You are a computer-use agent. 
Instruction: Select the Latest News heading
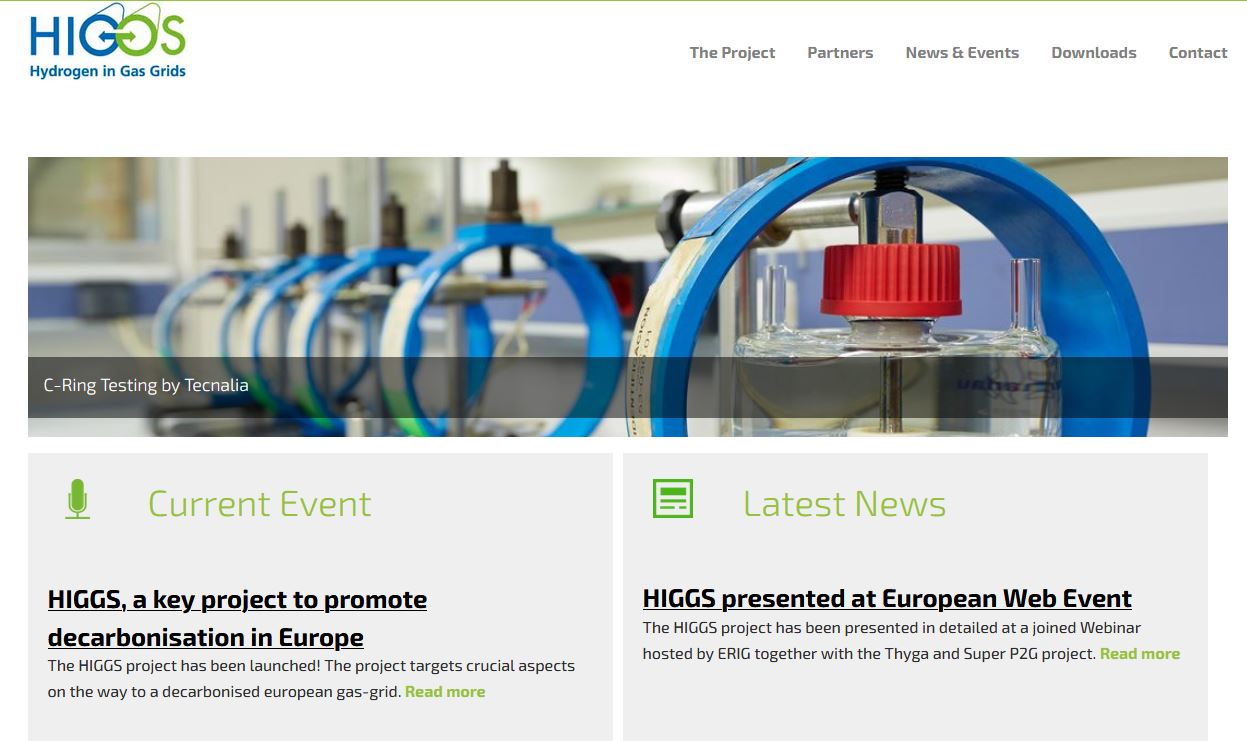[844, 504]
